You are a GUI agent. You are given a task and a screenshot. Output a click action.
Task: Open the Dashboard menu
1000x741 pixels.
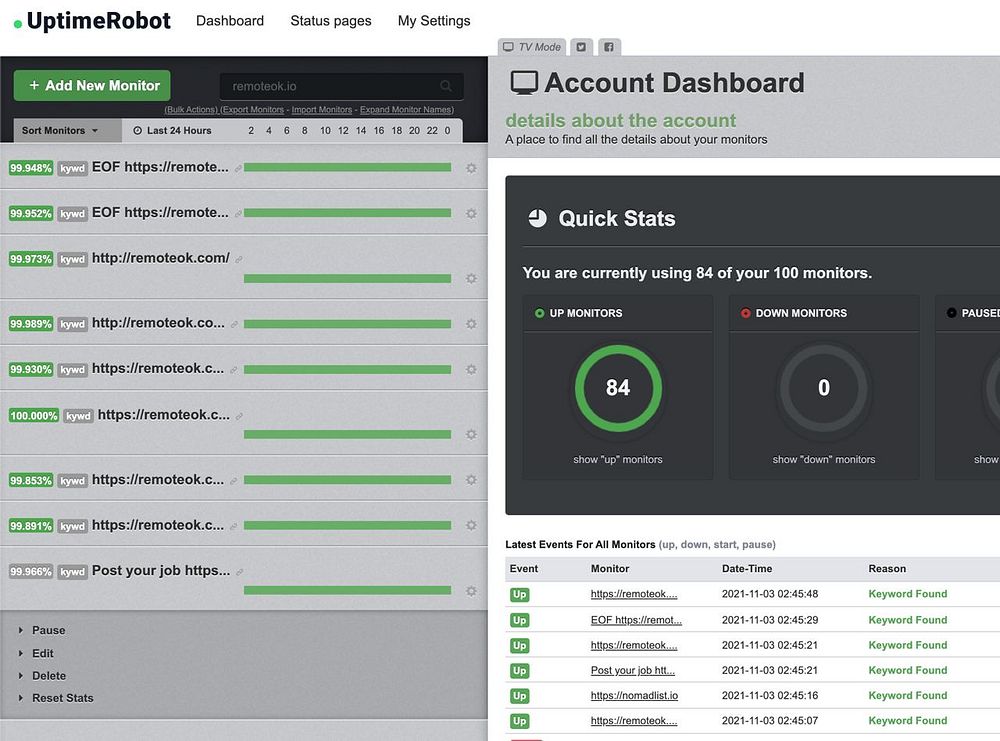[x=230, y=21]
